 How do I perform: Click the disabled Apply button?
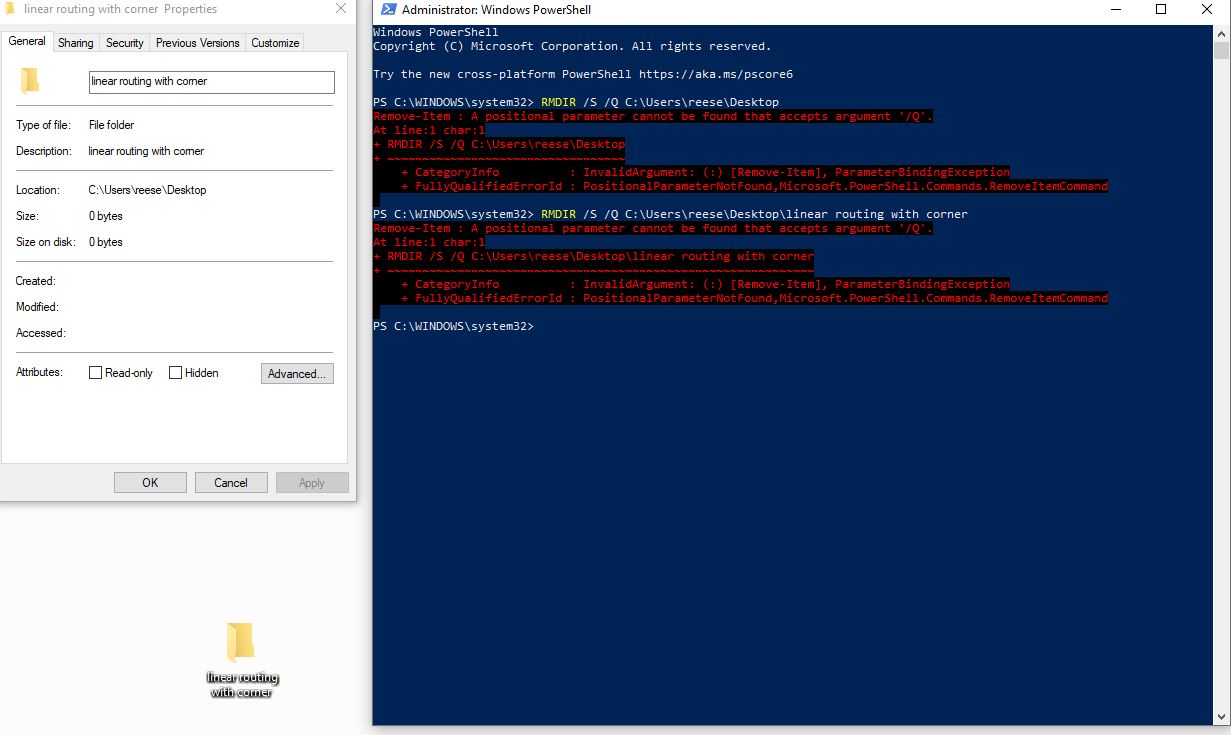pyautogui.click(x=312, y=483)
